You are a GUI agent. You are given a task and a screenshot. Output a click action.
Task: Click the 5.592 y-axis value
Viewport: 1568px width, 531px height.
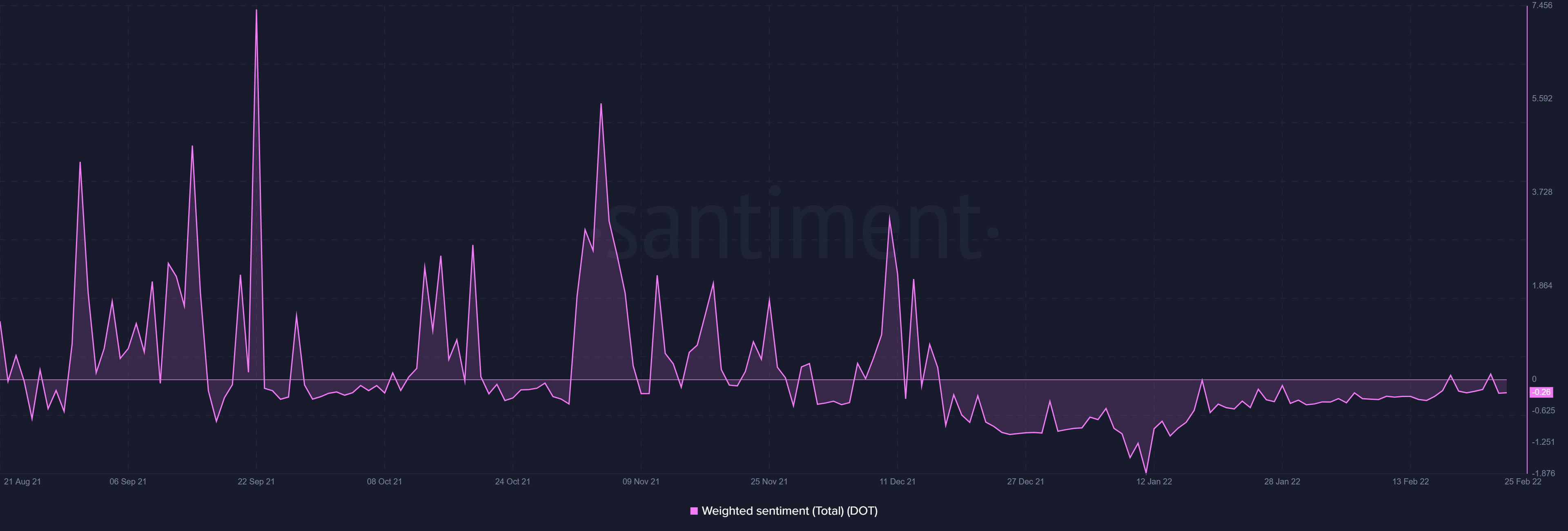coord(1542,99)
